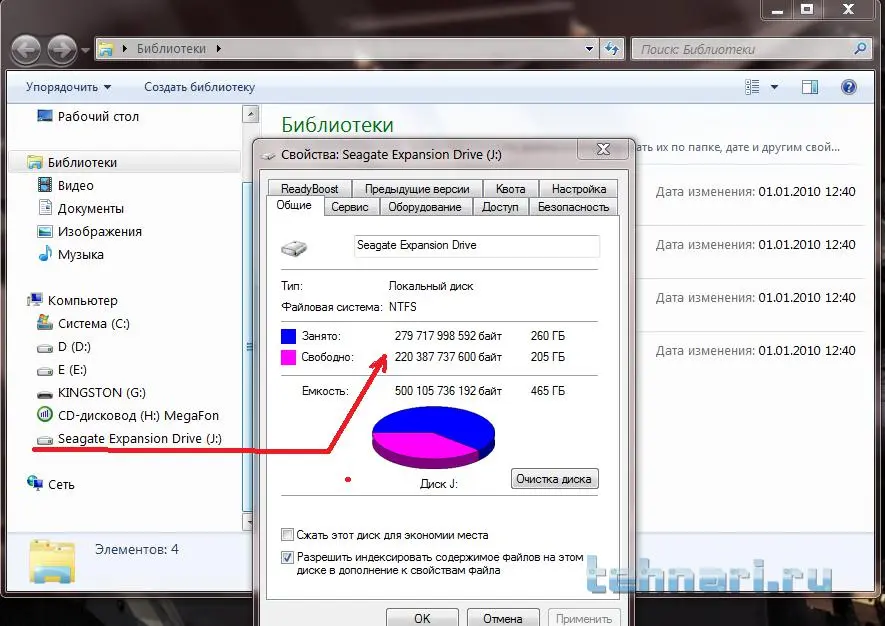Click 'Очистка диска' button
Screen dimensions: 885x626
554,479
